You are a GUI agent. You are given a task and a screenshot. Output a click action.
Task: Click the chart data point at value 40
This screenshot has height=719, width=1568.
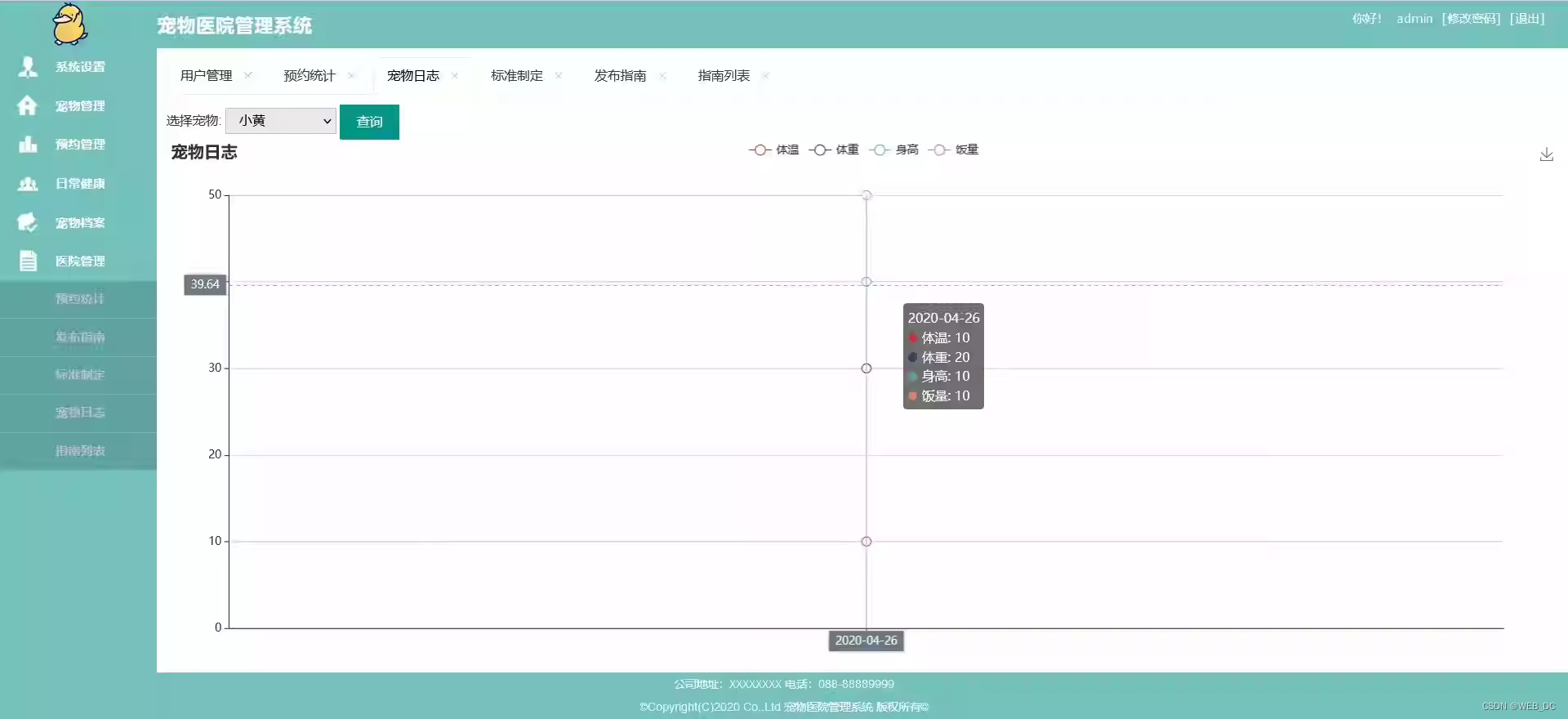pyautogui.click(x=866, y=282)
